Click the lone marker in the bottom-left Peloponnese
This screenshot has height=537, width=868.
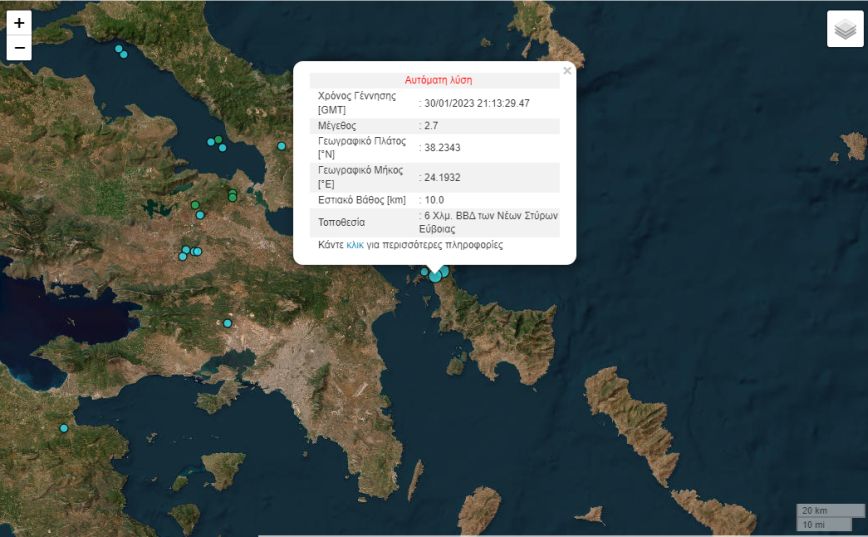pyautogui.click(x=64, y=428)
